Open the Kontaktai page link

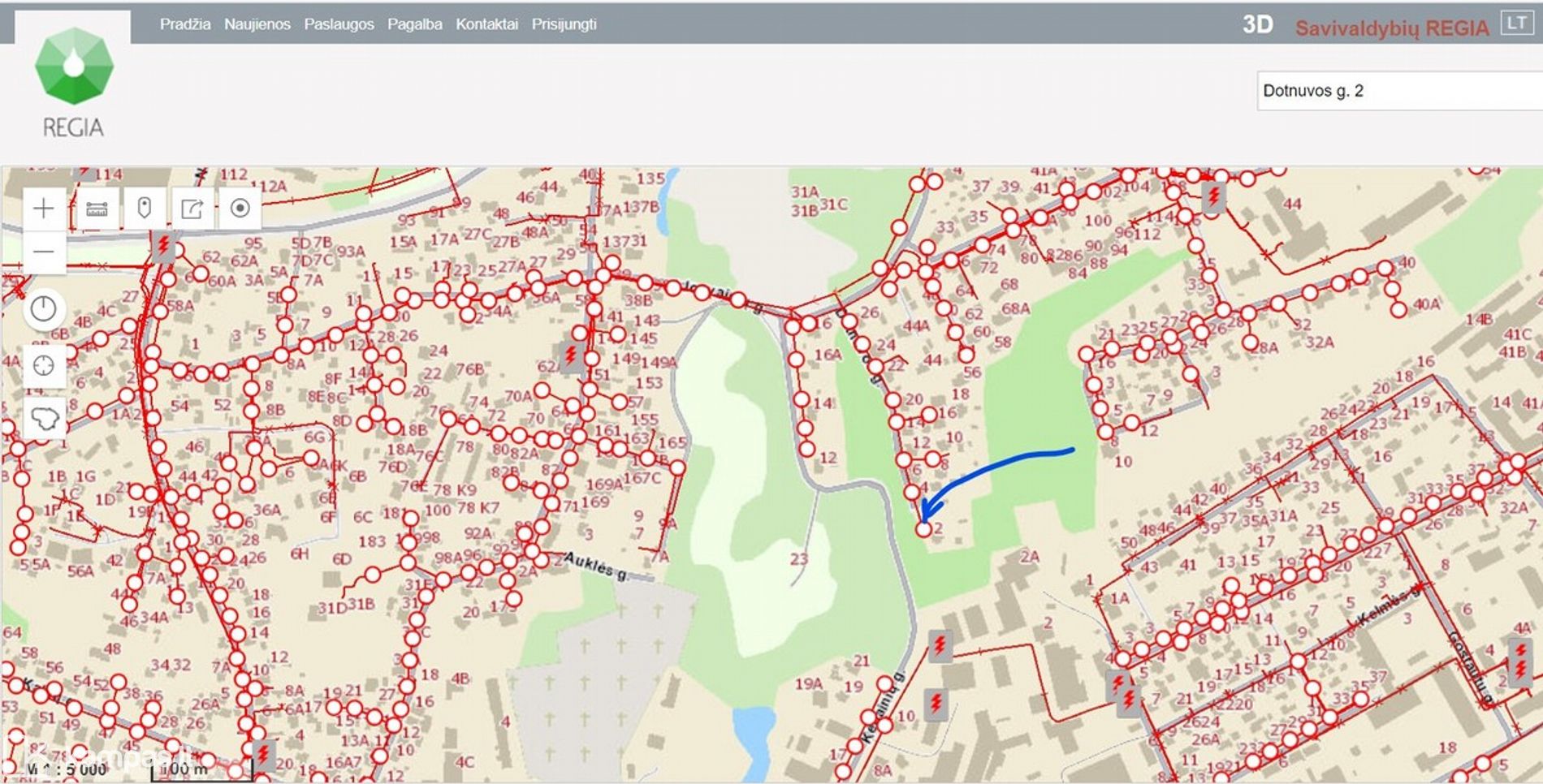pyautogui.click(x=486, y=24)
